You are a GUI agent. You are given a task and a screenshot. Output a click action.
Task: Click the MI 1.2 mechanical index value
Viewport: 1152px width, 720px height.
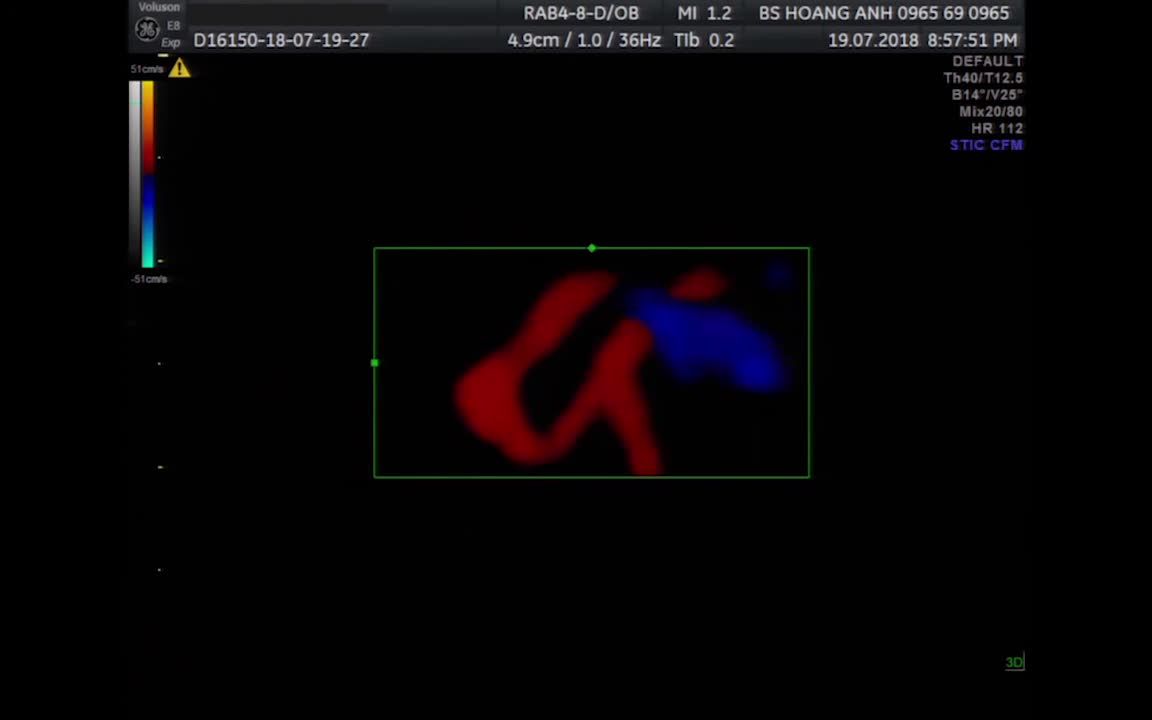pos(704,13)
